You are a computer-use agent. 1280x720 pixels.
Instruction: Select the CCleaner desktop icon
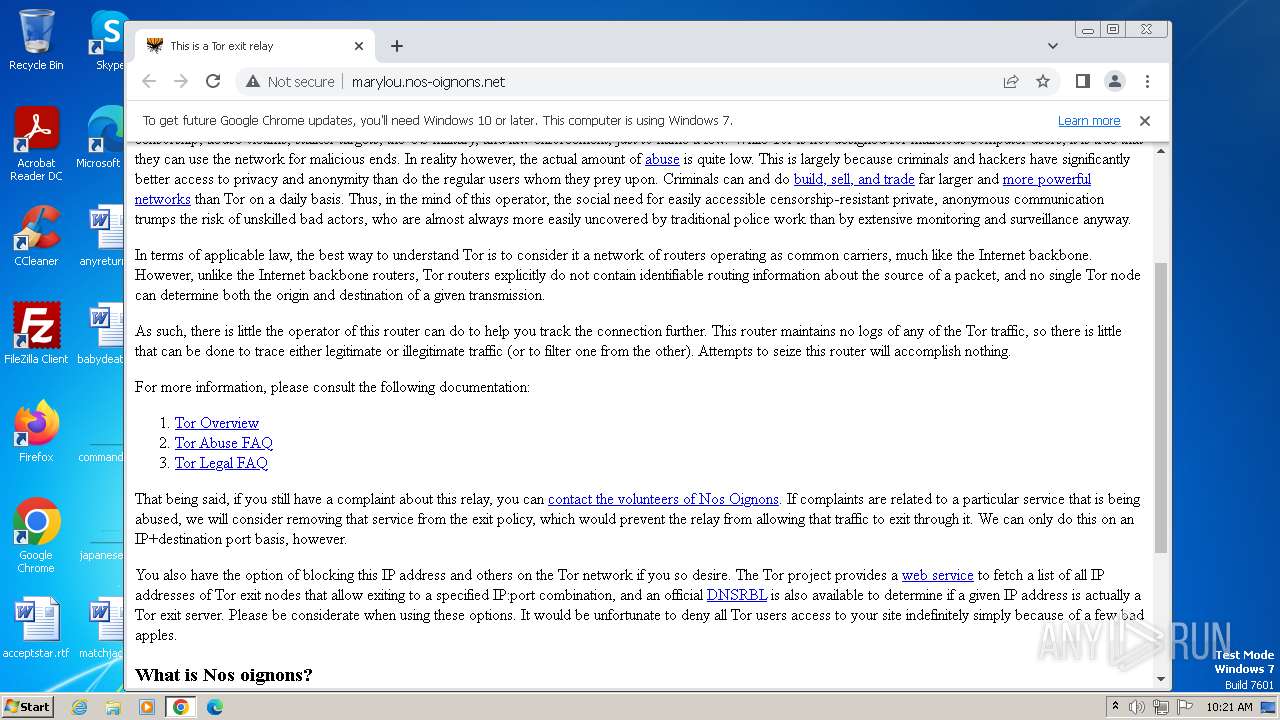[x=36, y=237]
